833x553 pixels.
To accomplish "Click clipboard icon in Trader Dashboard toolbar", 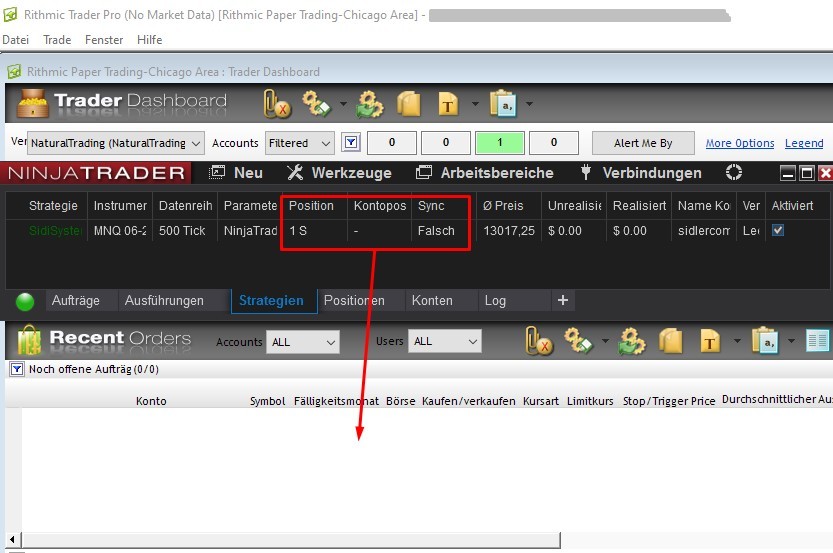I will [503, 104].
